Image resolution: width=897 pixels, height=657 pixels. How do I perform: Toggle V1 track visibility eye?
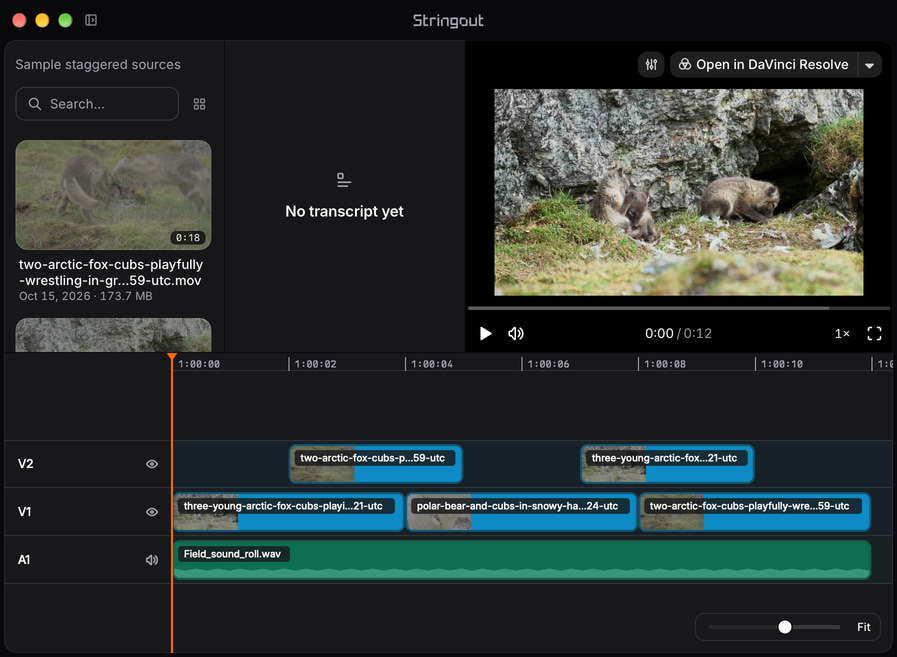click(x=152, y=512)
